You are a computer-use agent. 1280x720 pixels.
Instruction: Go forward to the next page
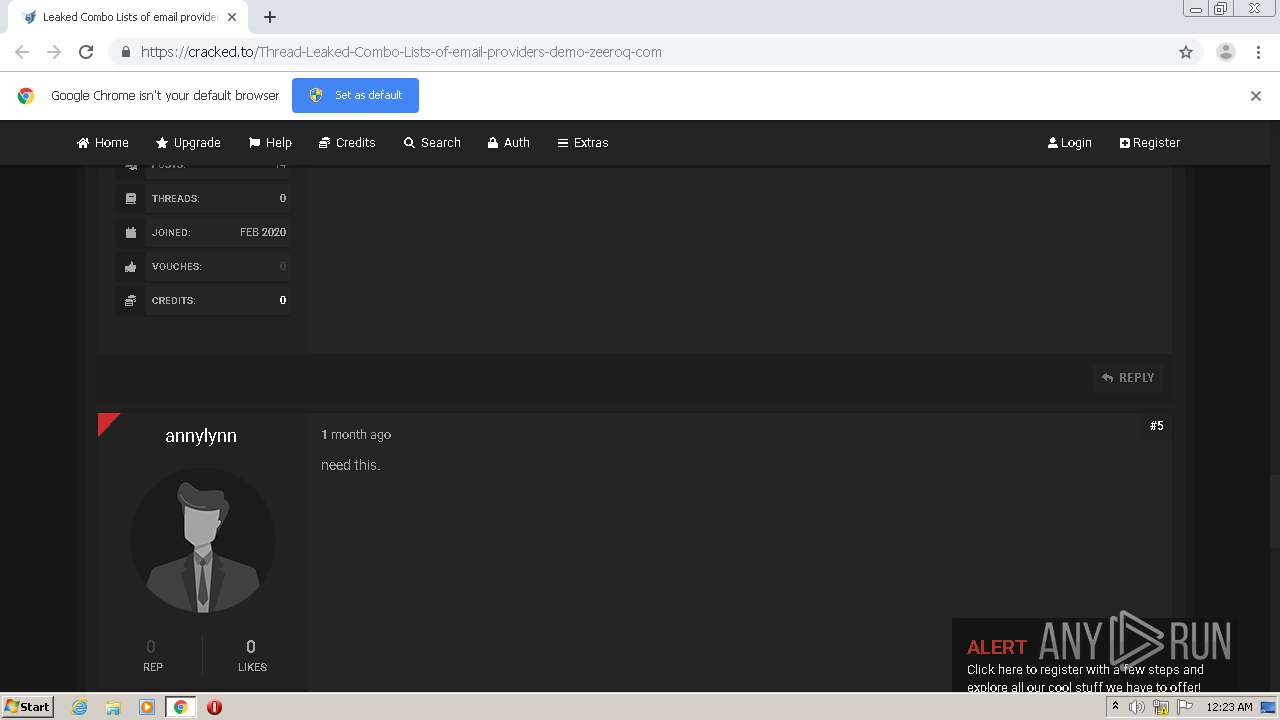click(x=54, y=52)
